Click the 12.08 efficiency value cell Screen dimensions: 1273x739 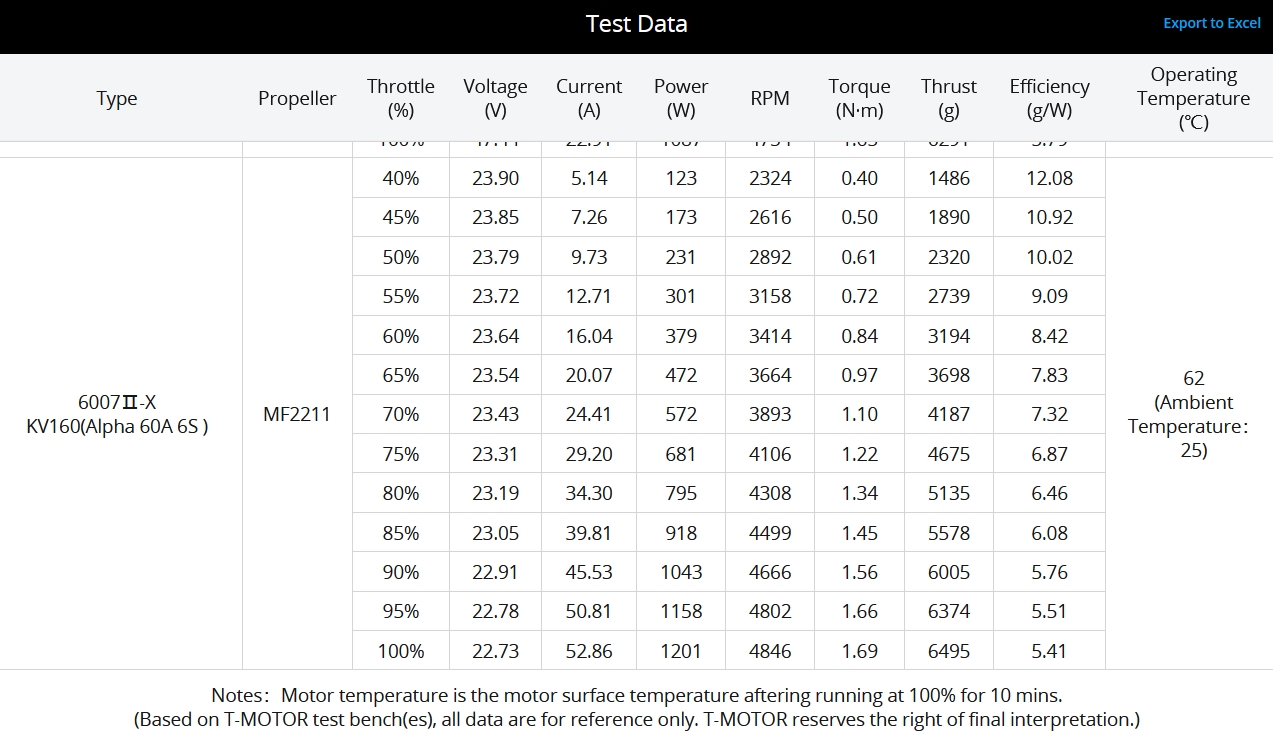1049,178
